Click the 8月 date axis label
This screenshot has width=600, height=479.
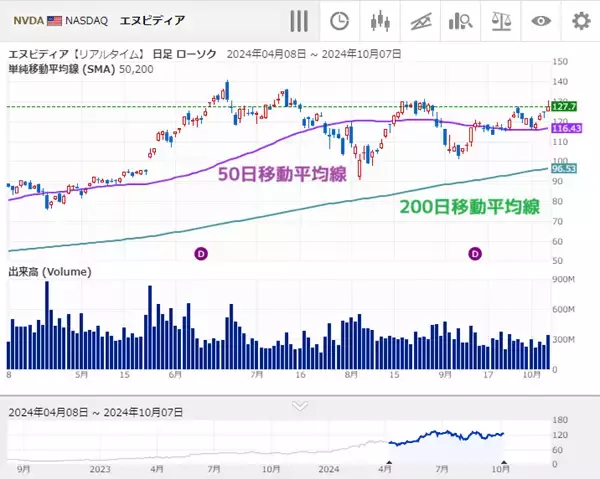(351, 375)
